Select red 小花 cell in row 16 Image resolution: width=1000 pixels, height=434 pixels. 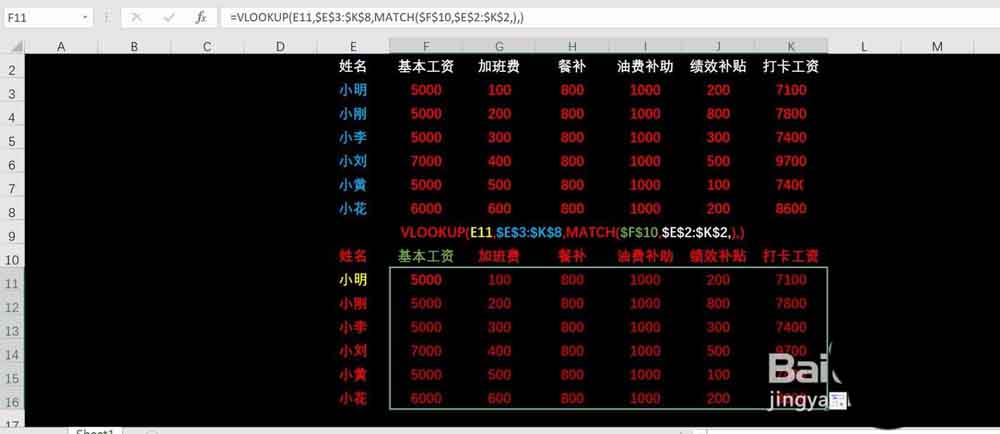click(x=353, y=399)
